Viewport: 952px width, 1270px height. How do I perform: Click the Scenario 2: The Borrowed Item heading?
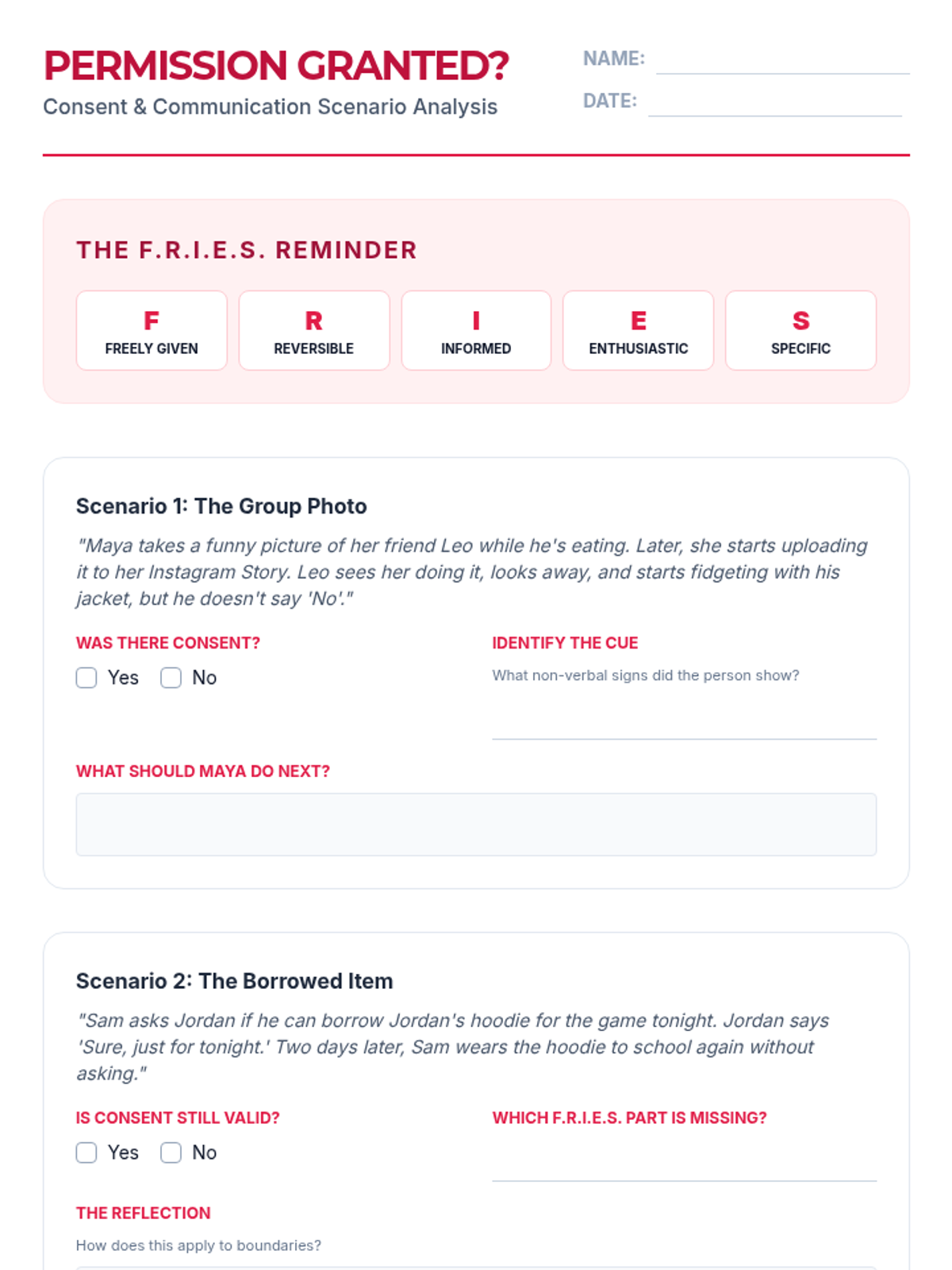[234, 981]
